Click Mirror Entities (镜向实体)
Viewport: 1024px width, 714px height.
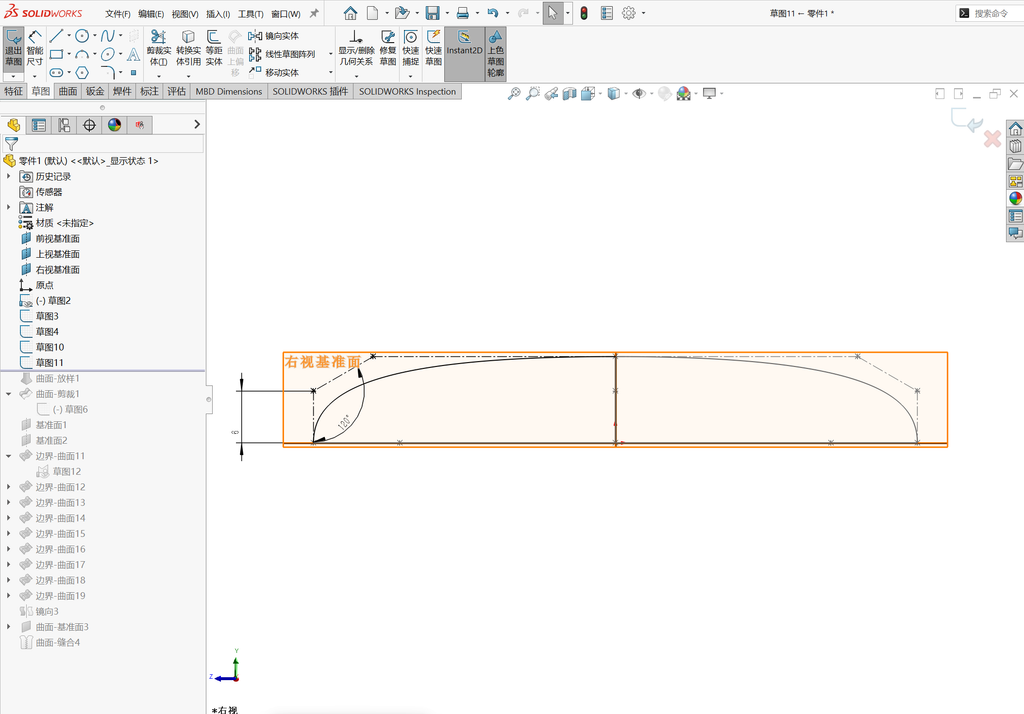[x=274, y=36]
